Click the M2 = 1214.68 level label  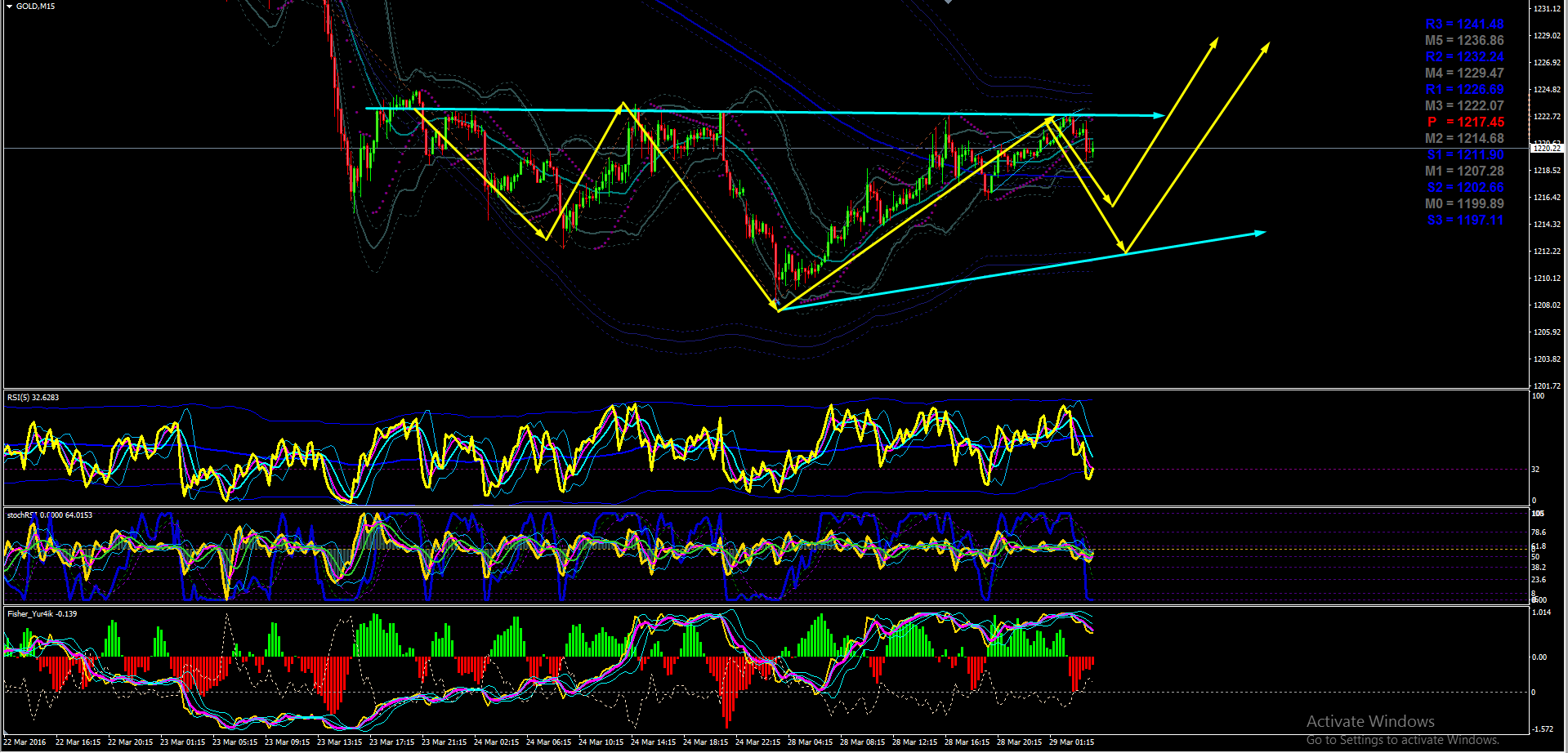[1464, 139]
